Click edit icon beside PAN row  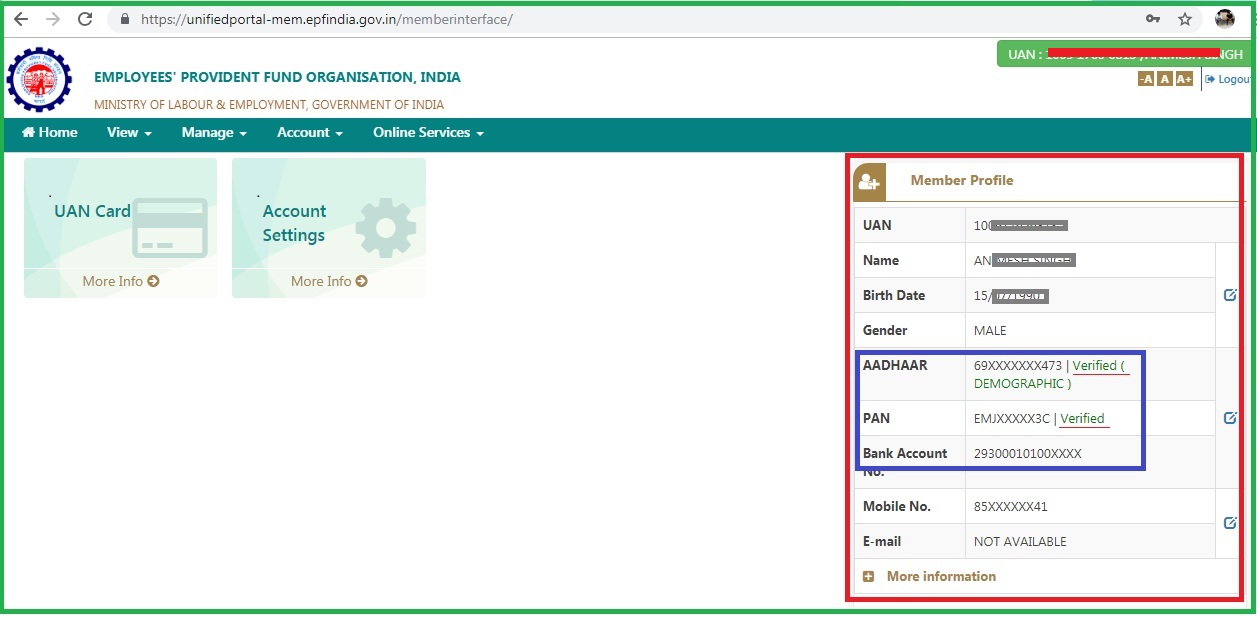1230,418
